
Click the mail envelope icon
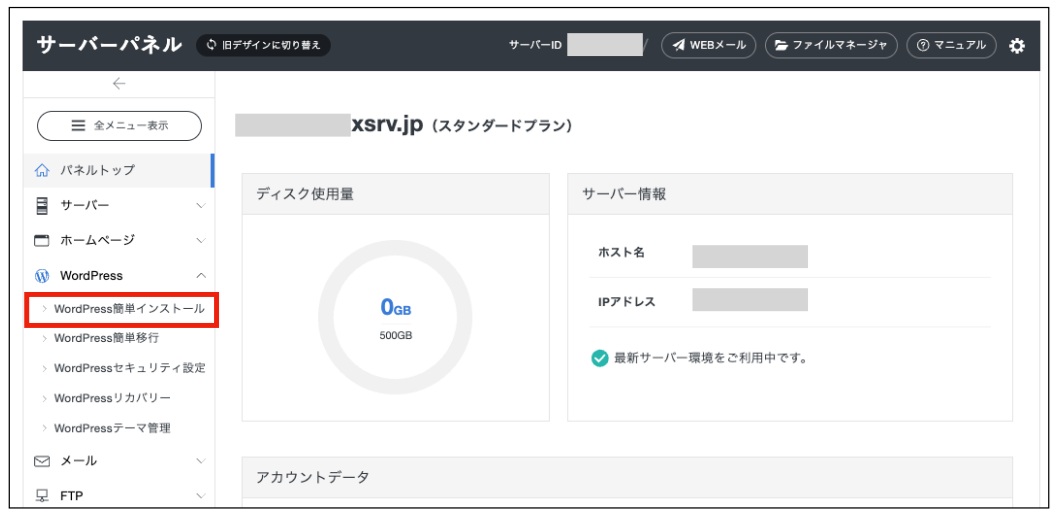pyautogui.click(x=42, y=461)
